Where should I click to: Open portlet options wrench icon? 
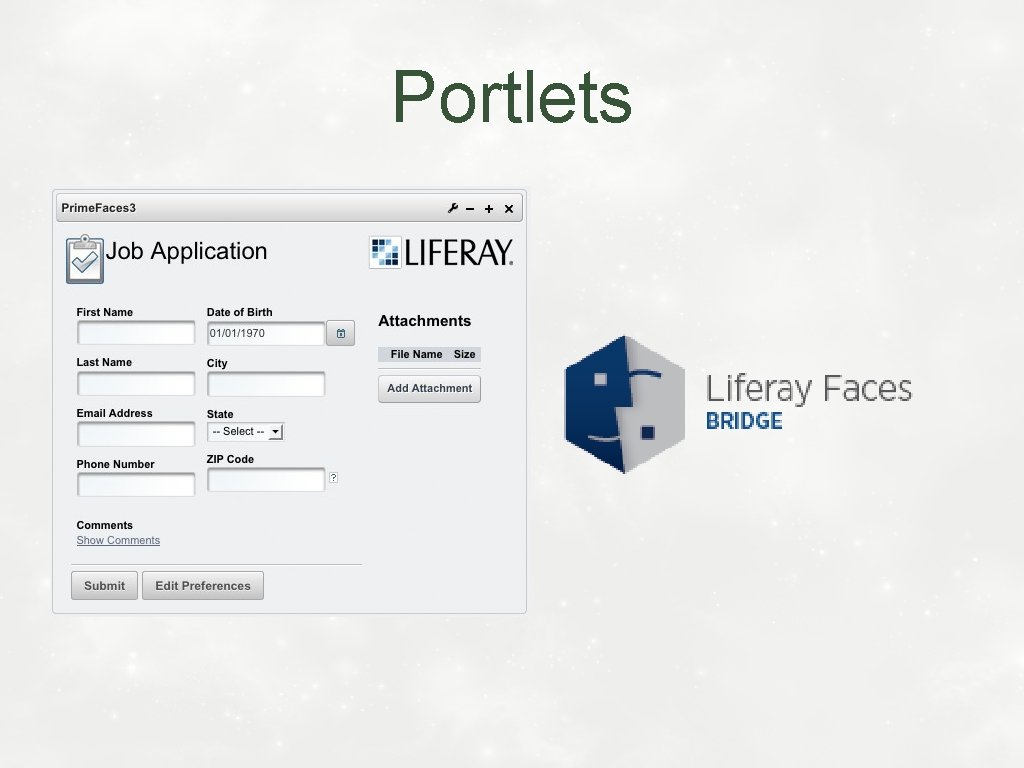tap(453, 208)
